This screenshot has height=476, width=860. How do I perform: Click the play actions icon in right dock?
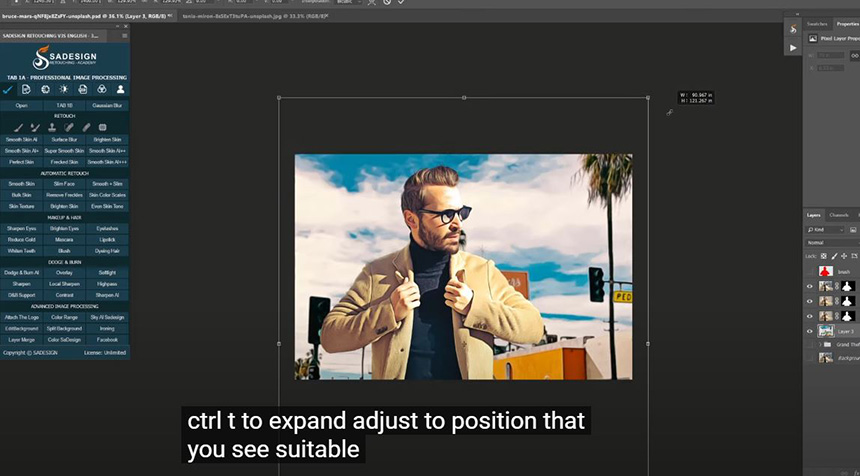[793, 47]
